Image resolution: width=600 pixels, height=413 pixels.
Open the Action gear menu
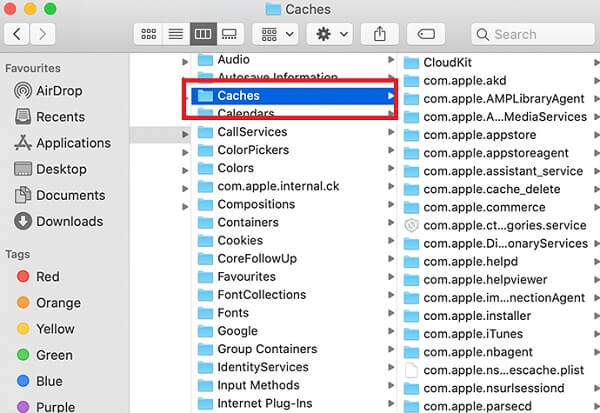click(330, 34)
